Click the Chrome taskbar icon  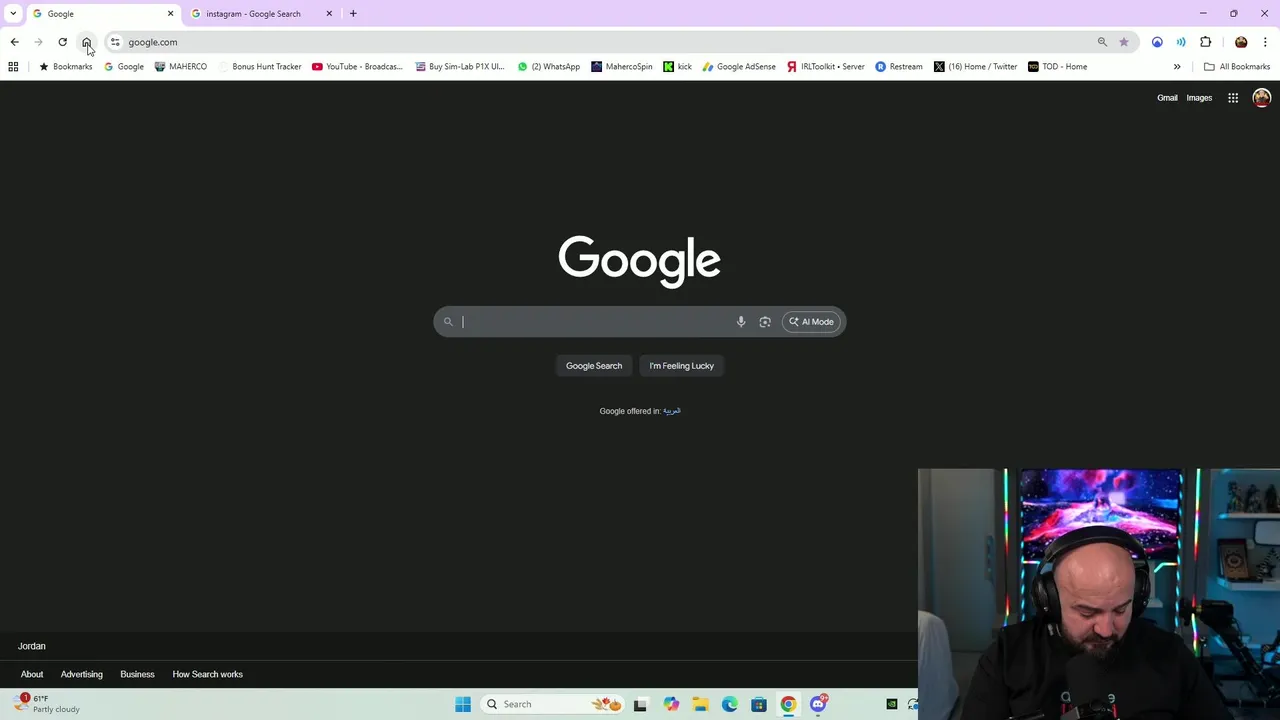click(x=789, y=704)
